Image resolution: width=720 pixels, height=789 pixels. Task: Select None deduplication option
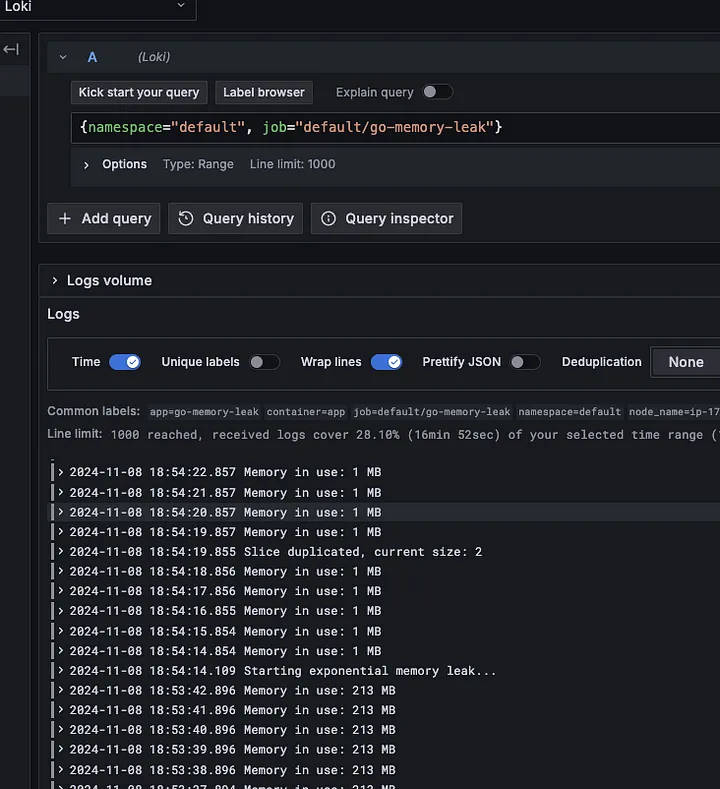685,362
